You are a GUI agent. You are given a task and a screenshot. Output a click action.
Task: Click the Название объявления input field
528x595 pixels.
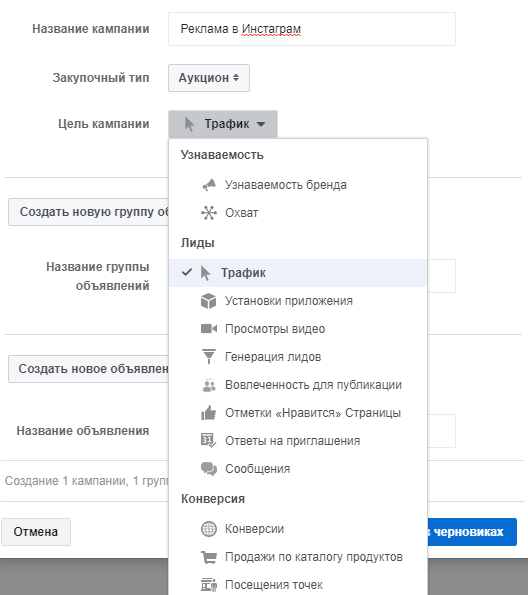(x=441, y=431)
